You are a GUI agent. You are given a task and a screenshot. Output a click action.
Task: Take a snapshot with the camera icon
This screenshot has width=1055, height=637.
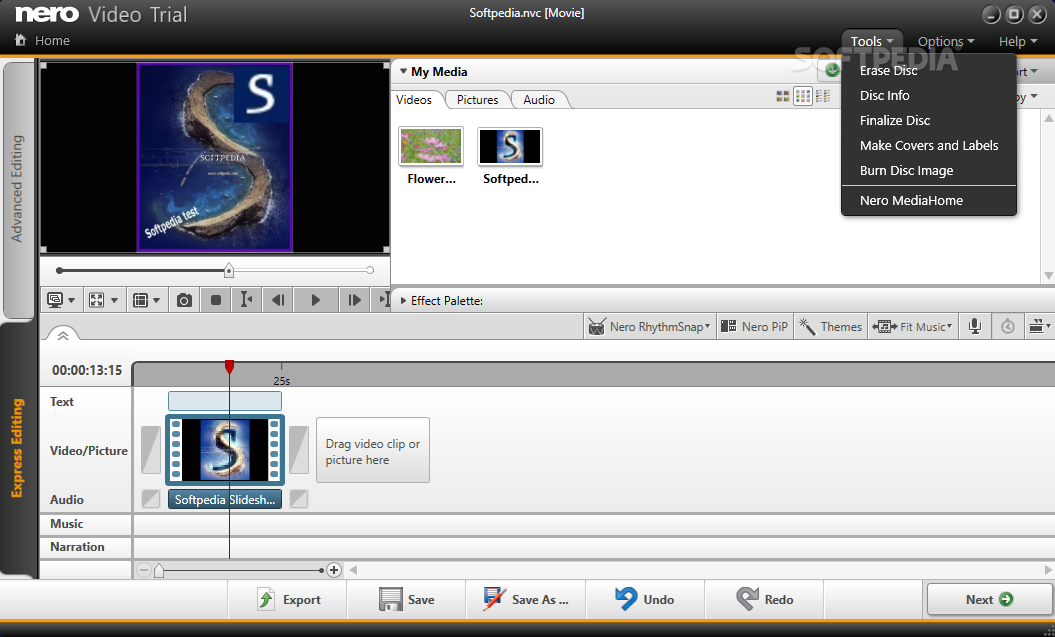184,300
